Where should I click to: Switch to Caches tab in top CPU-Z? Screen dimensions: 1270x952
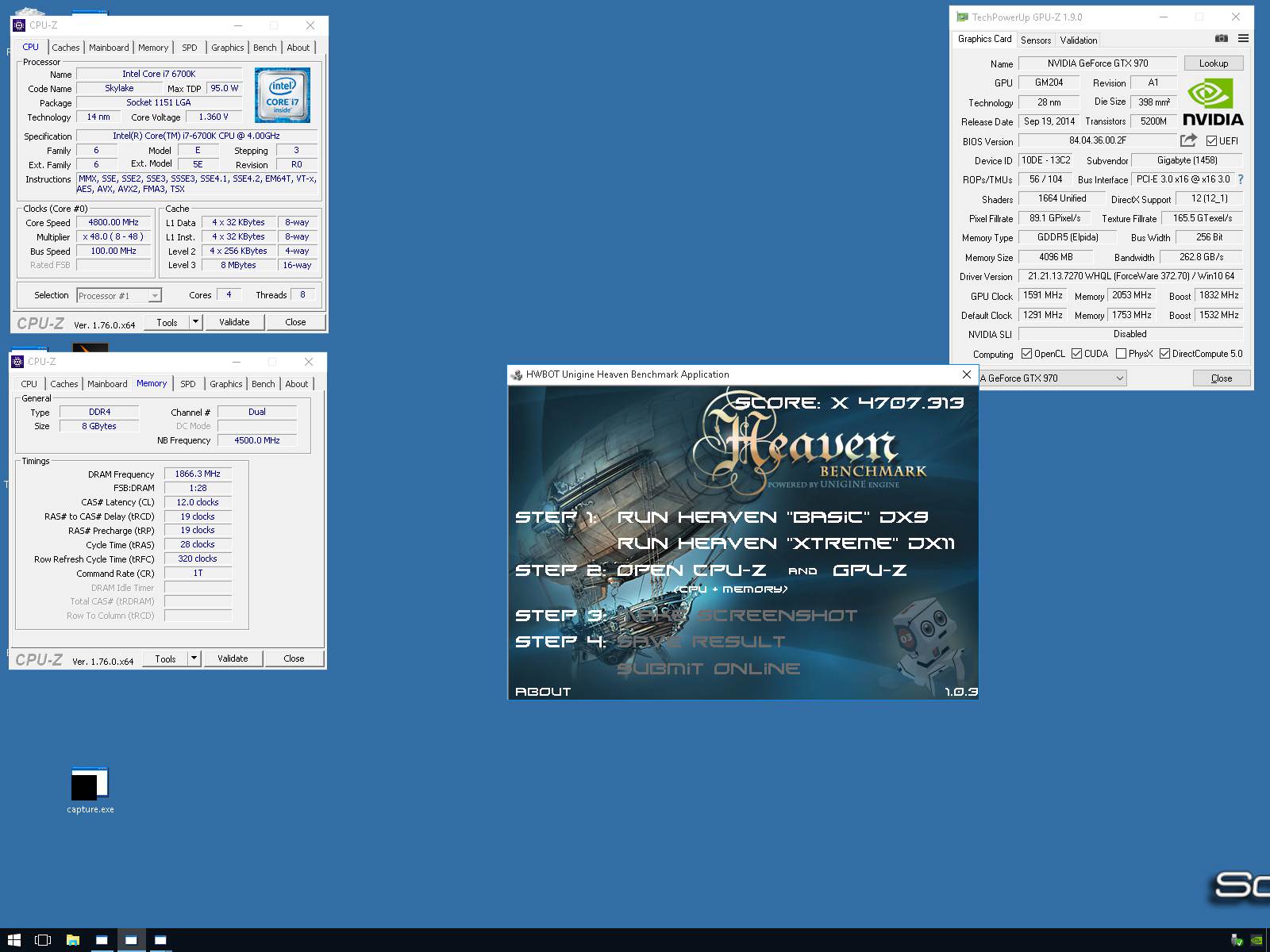(x=66, y=48)
